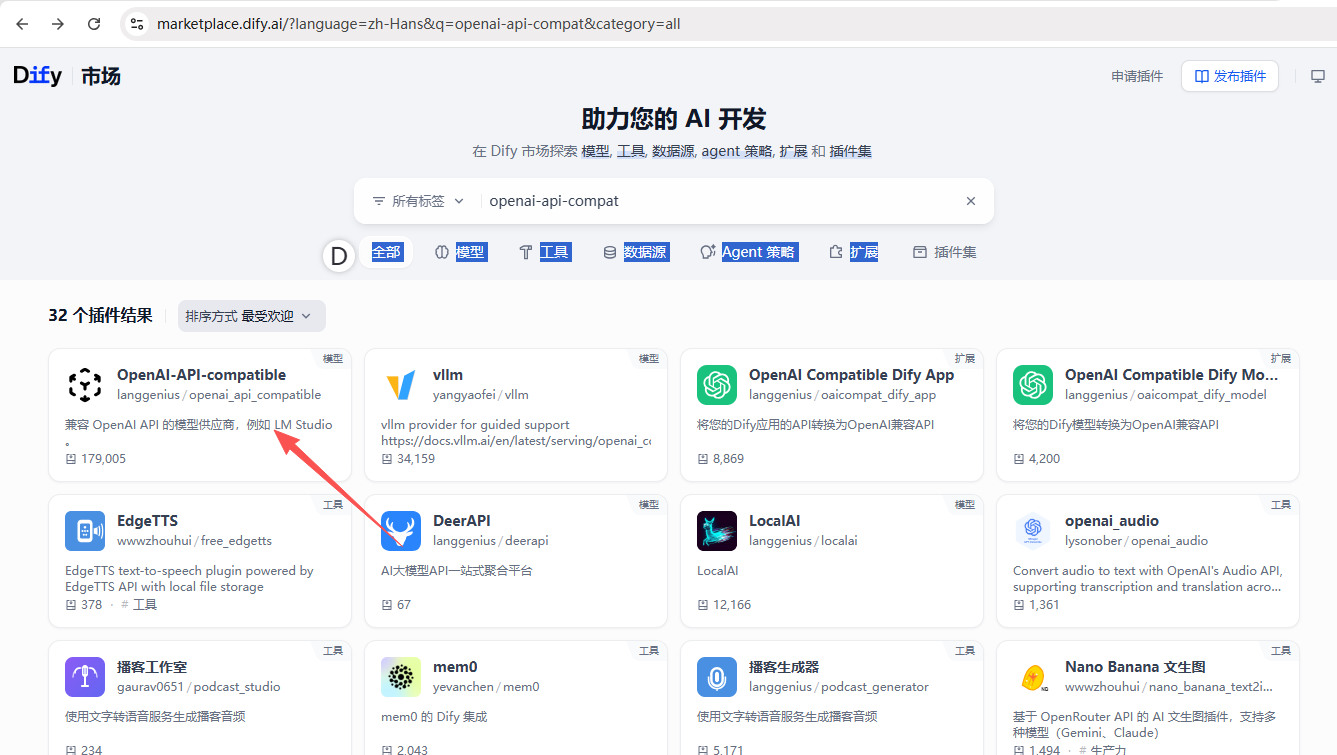The height and width of the screenshot is (755, 1337).
Task: Click the mem0 card title
Action: click(x=455, y=667)
